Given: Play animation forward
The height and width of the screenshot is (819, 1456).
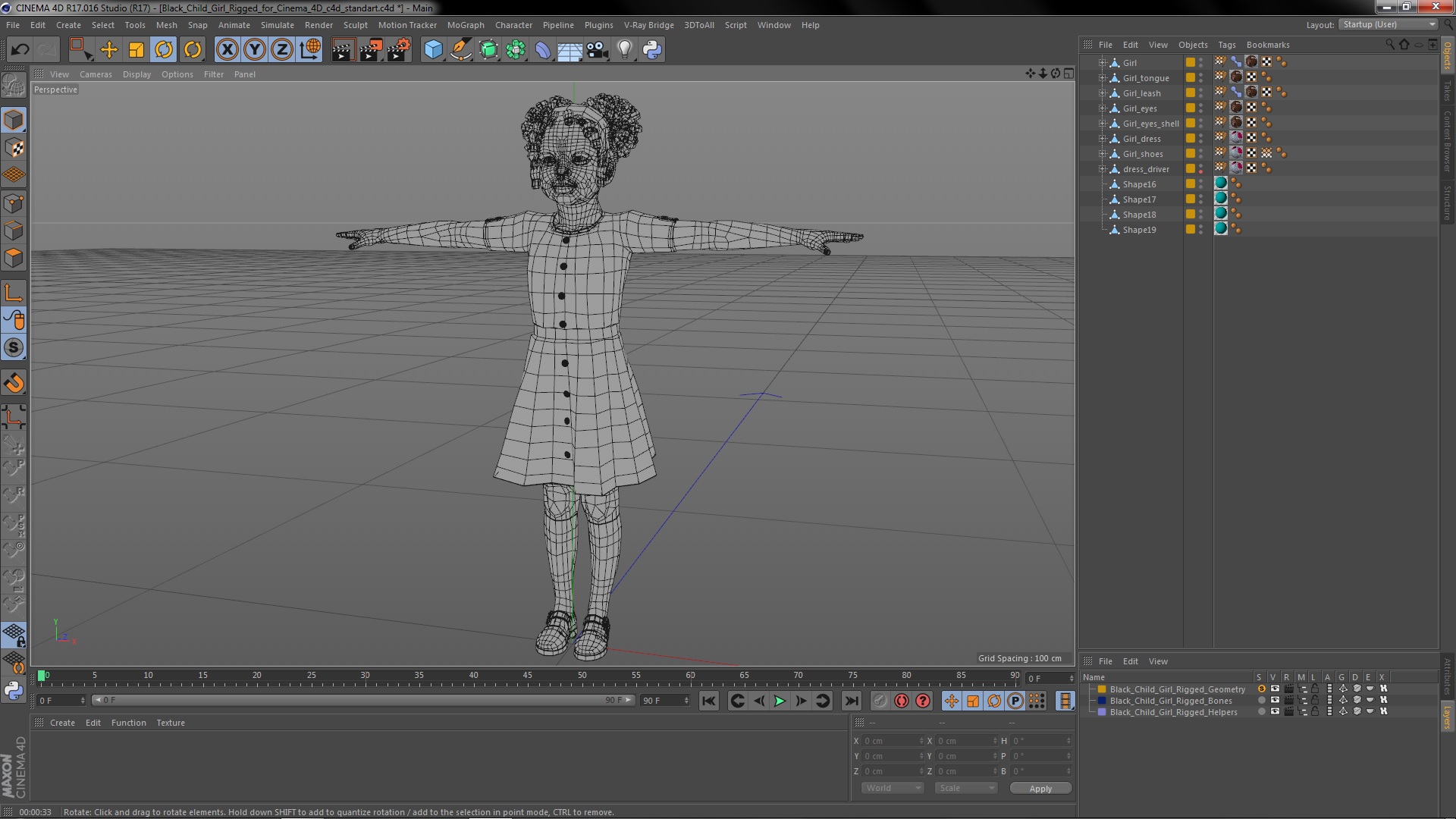Looking at the screenshot, I should click(x=780, y=701).
